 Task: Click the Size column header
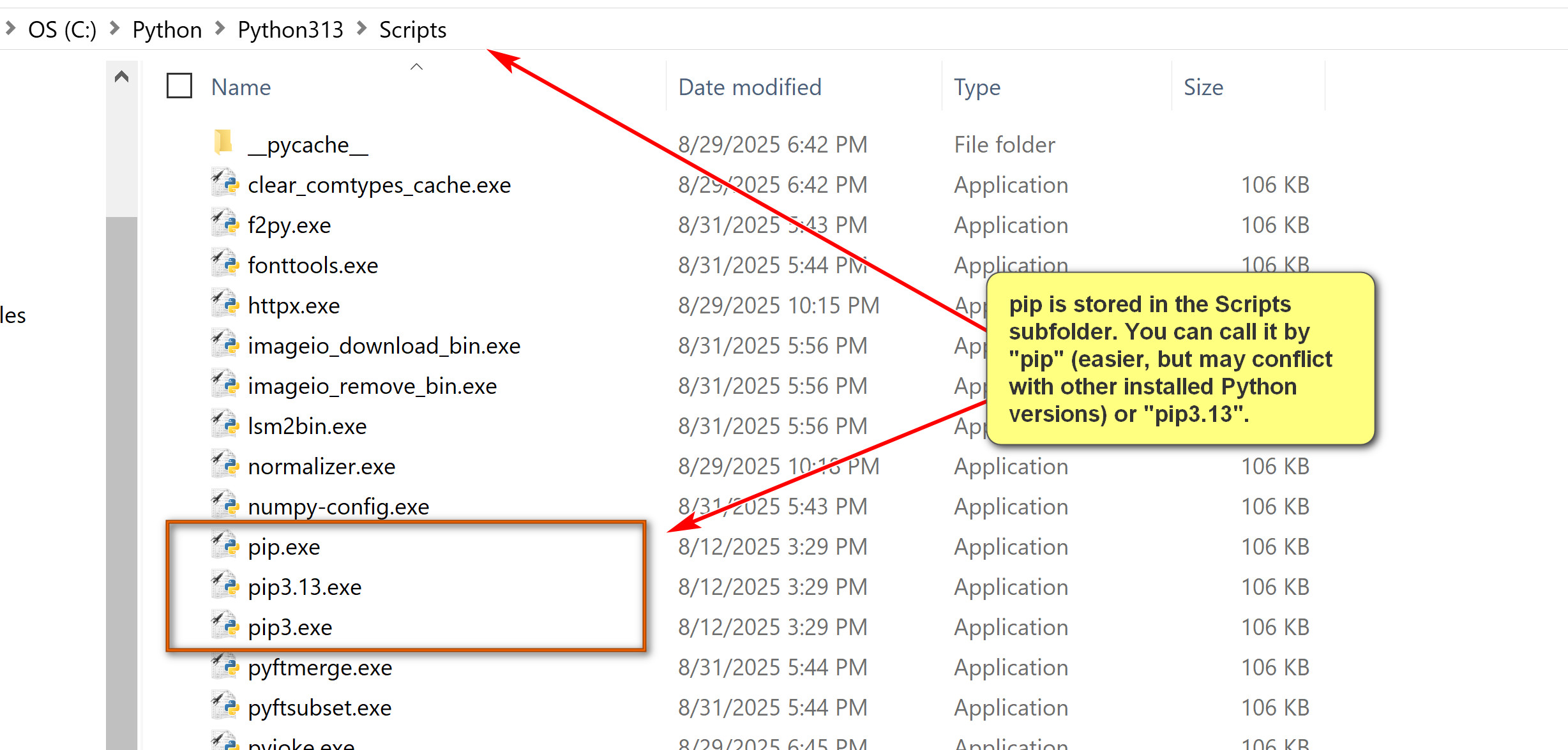click(1203, 87)
